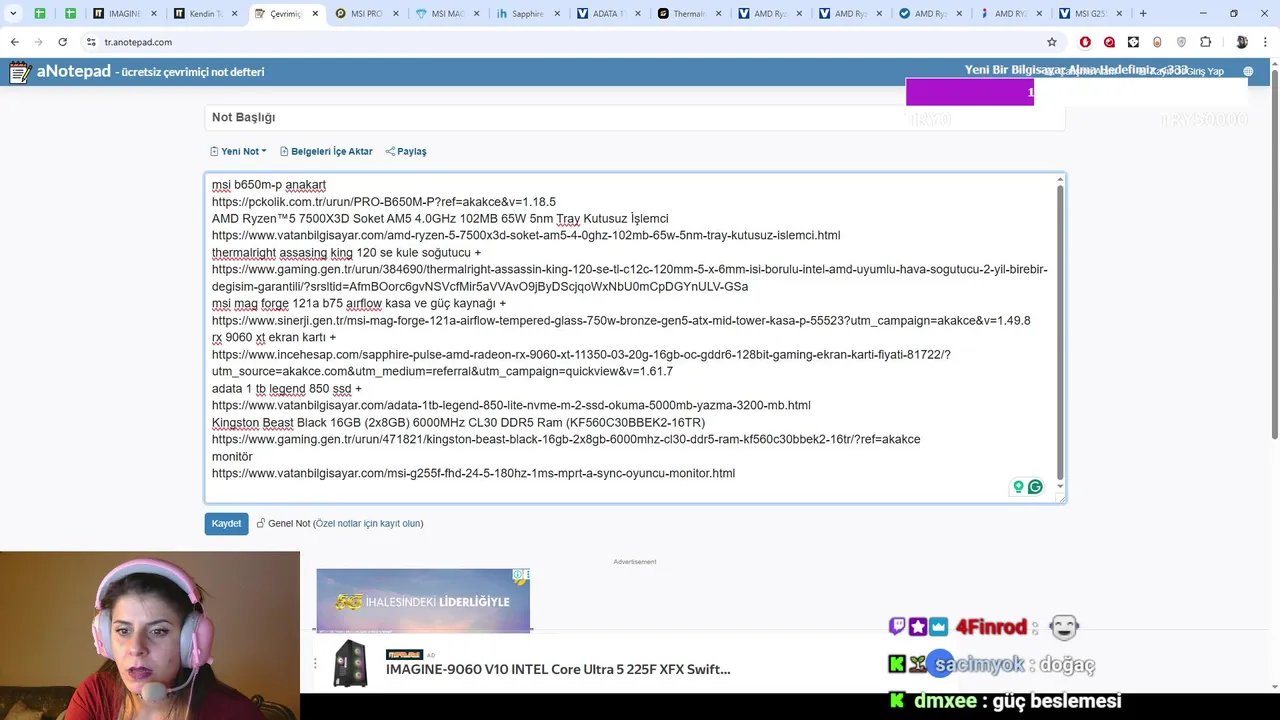1280x720 pixels.
Task: Click the red speech-bubble extension icon
Action: 1109,42
